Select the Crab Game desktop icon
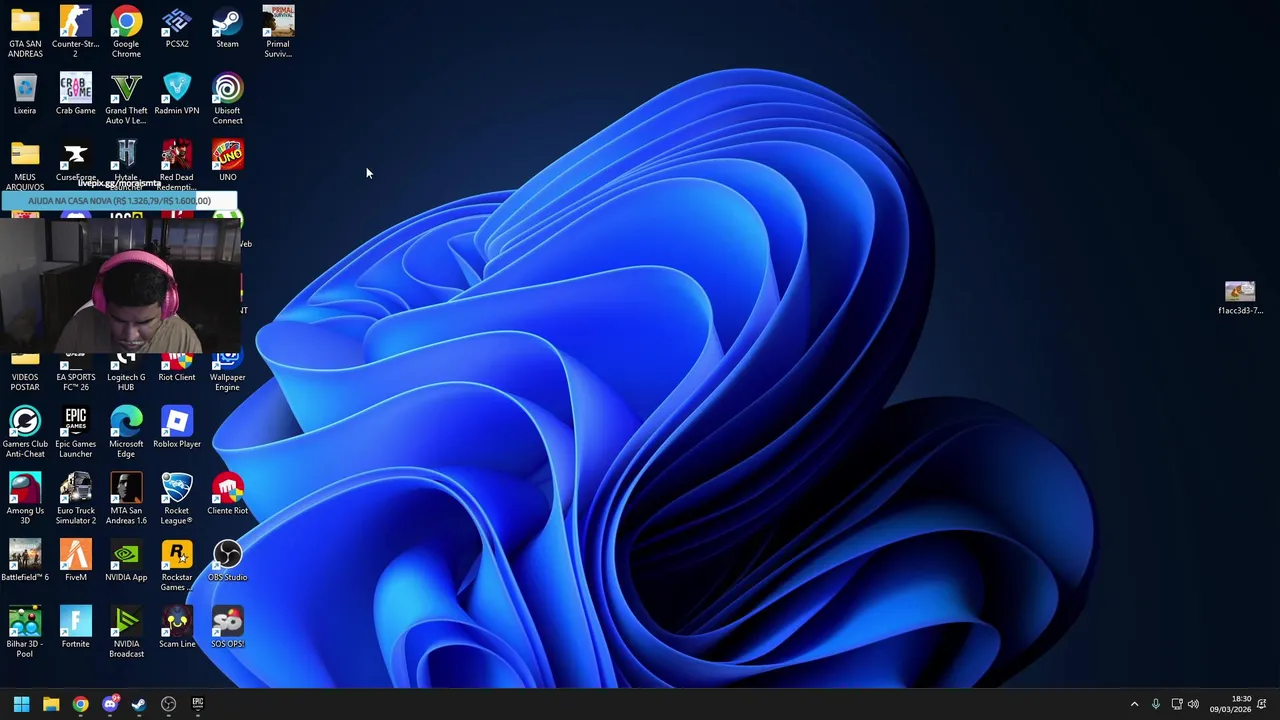This screenshot has width=1280, height=720. [76, 95]
